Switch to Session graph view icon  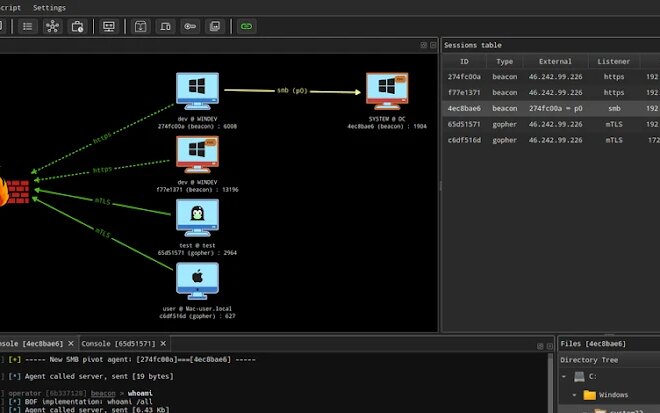click(53, 27)
